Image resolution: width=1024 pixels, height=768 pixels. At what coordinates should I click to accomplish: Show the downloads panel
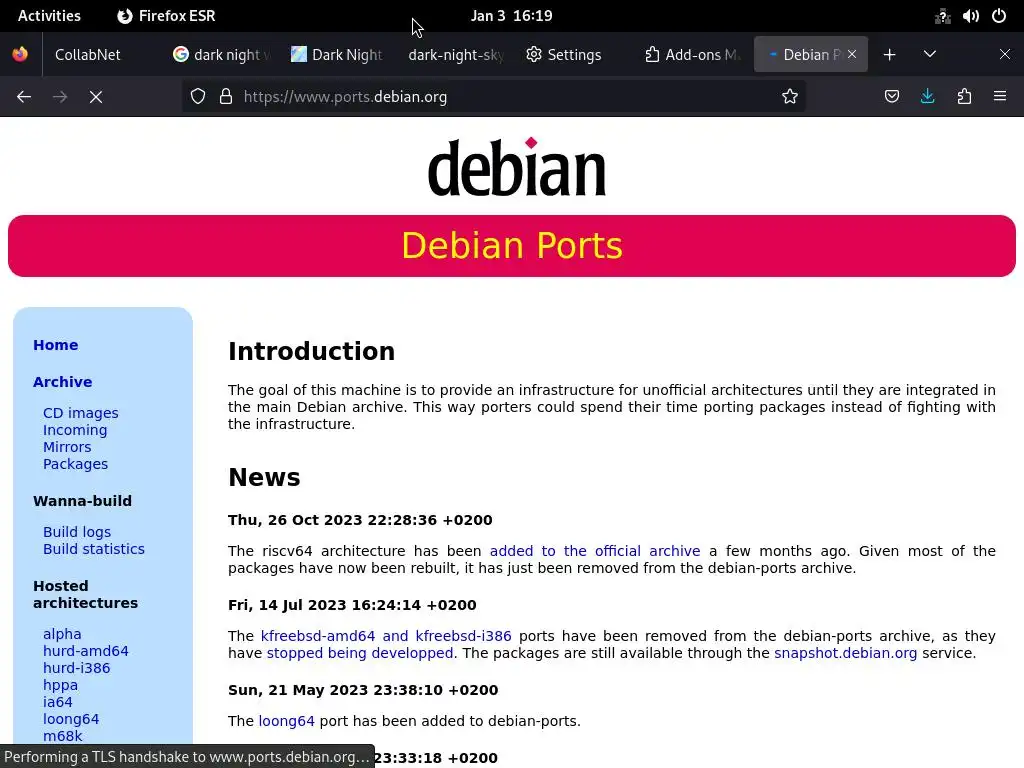coord(927,97)
